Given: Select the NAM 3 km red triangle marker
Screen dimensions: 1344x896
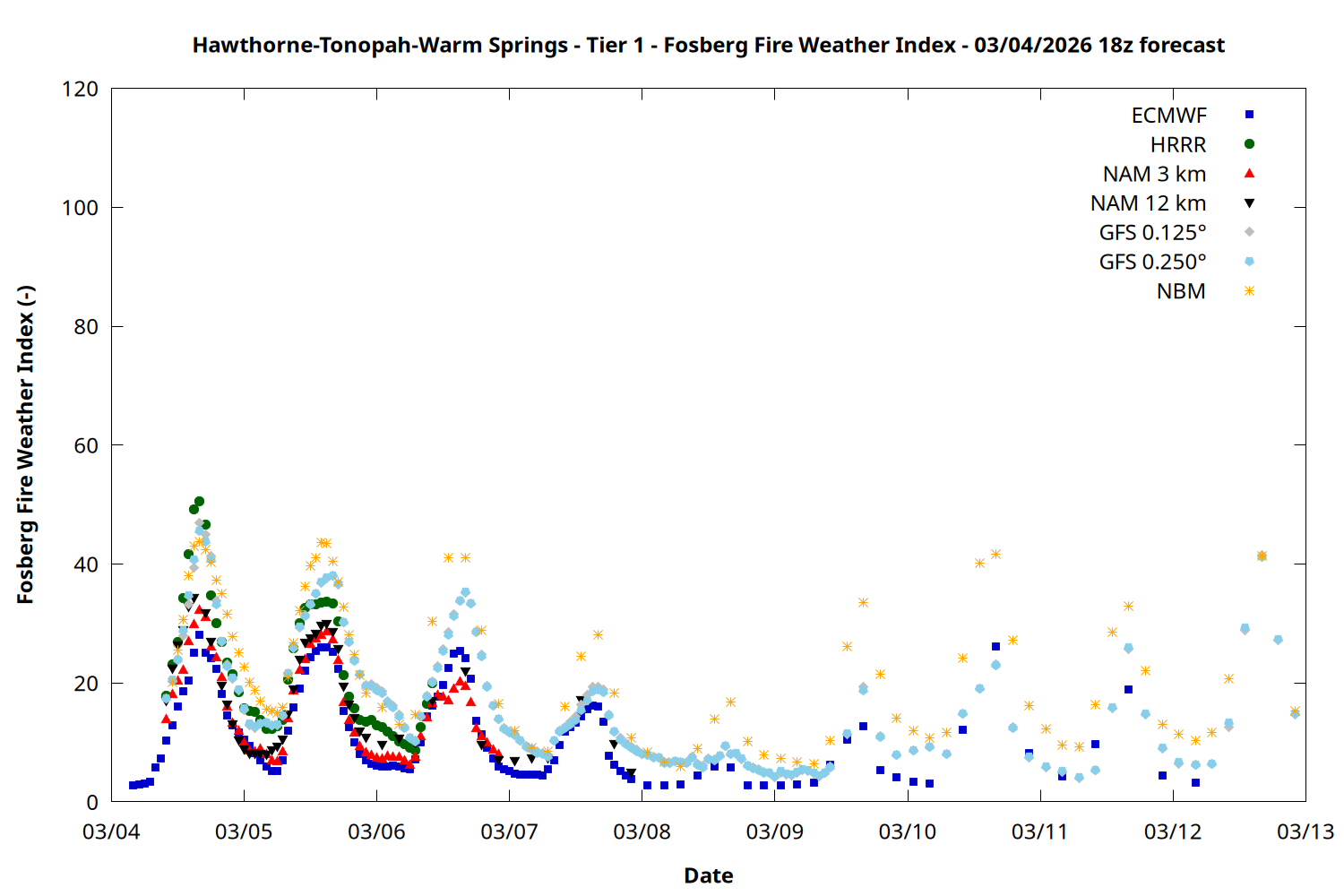Looking at the screenshot, I should [x=1249, y=174].
